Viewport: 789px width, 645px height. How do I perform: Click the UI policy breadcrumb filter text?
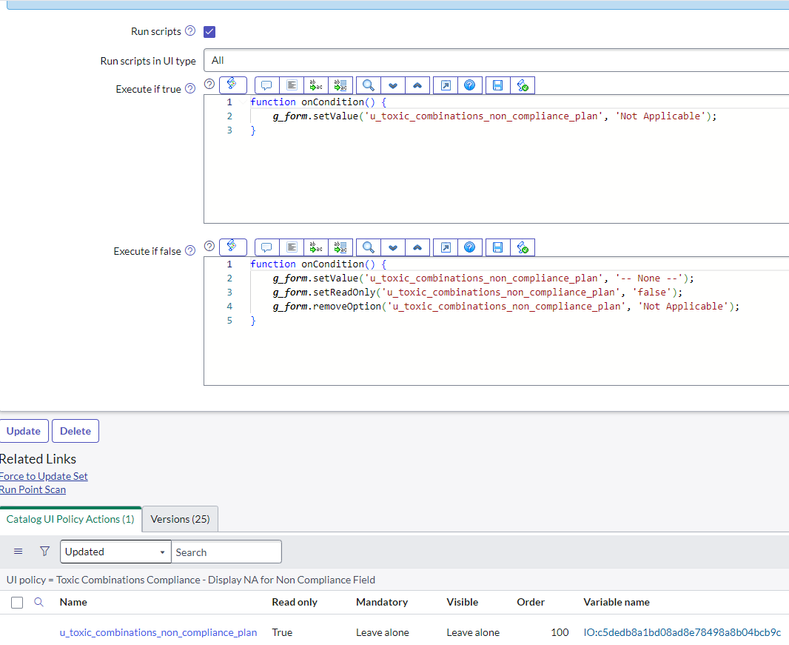pyautogui.click(x=191, y=580)
